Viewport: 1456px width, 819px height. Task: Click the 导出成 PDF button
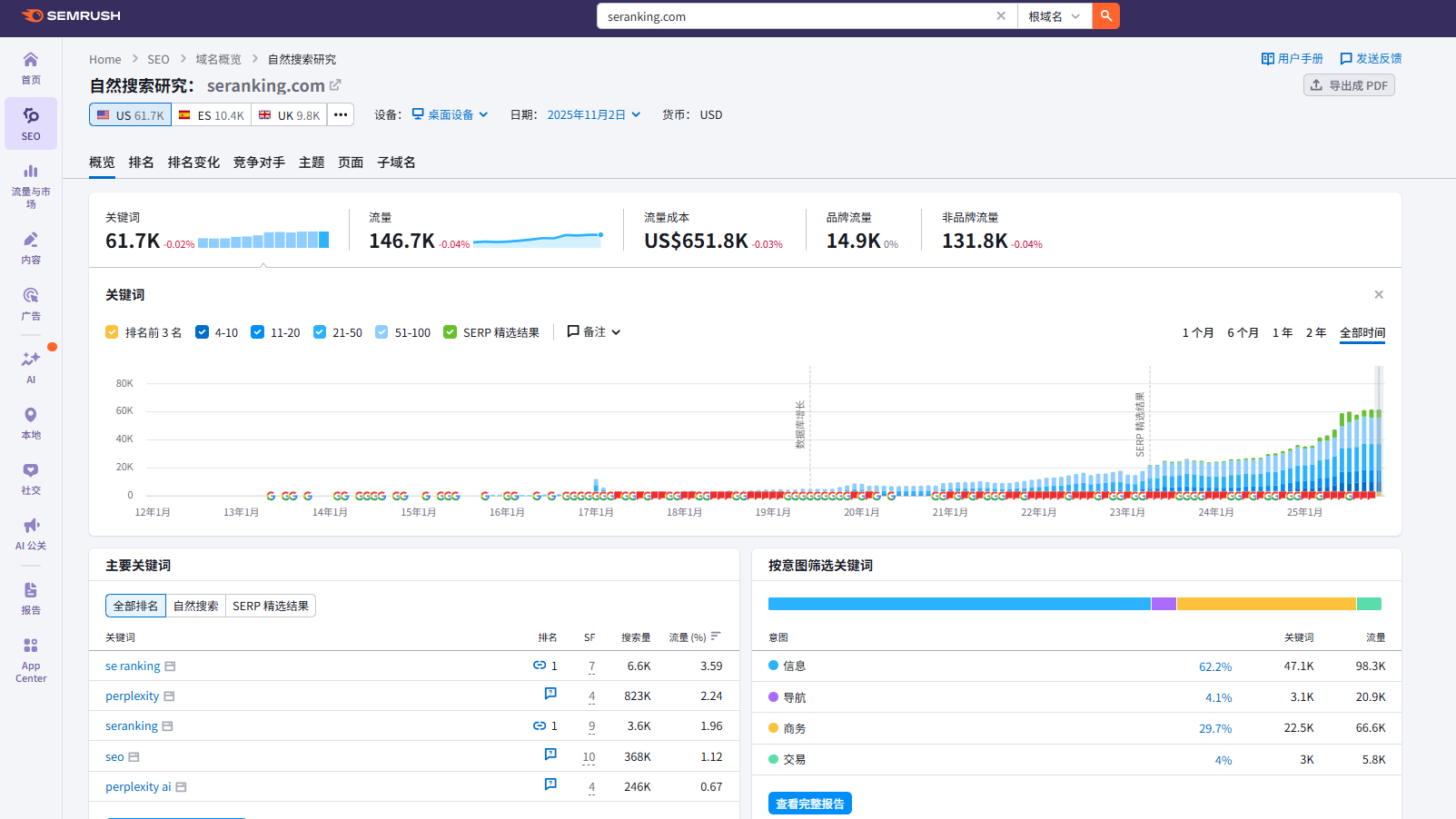click(x=1348, y=84)
